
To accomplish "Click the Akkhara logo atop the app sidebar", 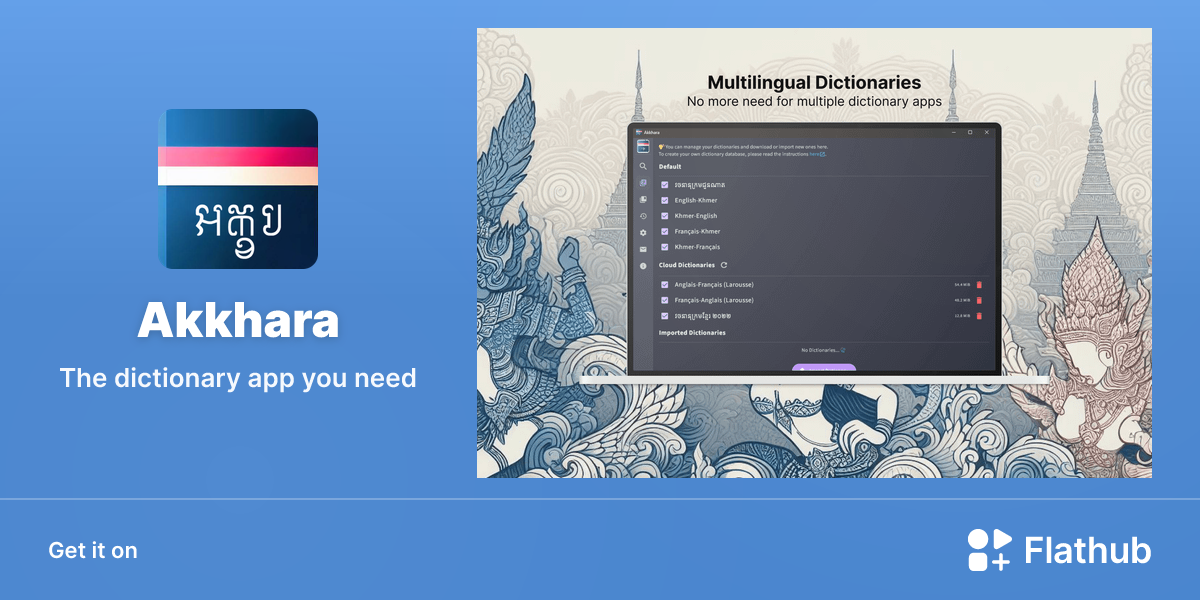I will [643, 146].
